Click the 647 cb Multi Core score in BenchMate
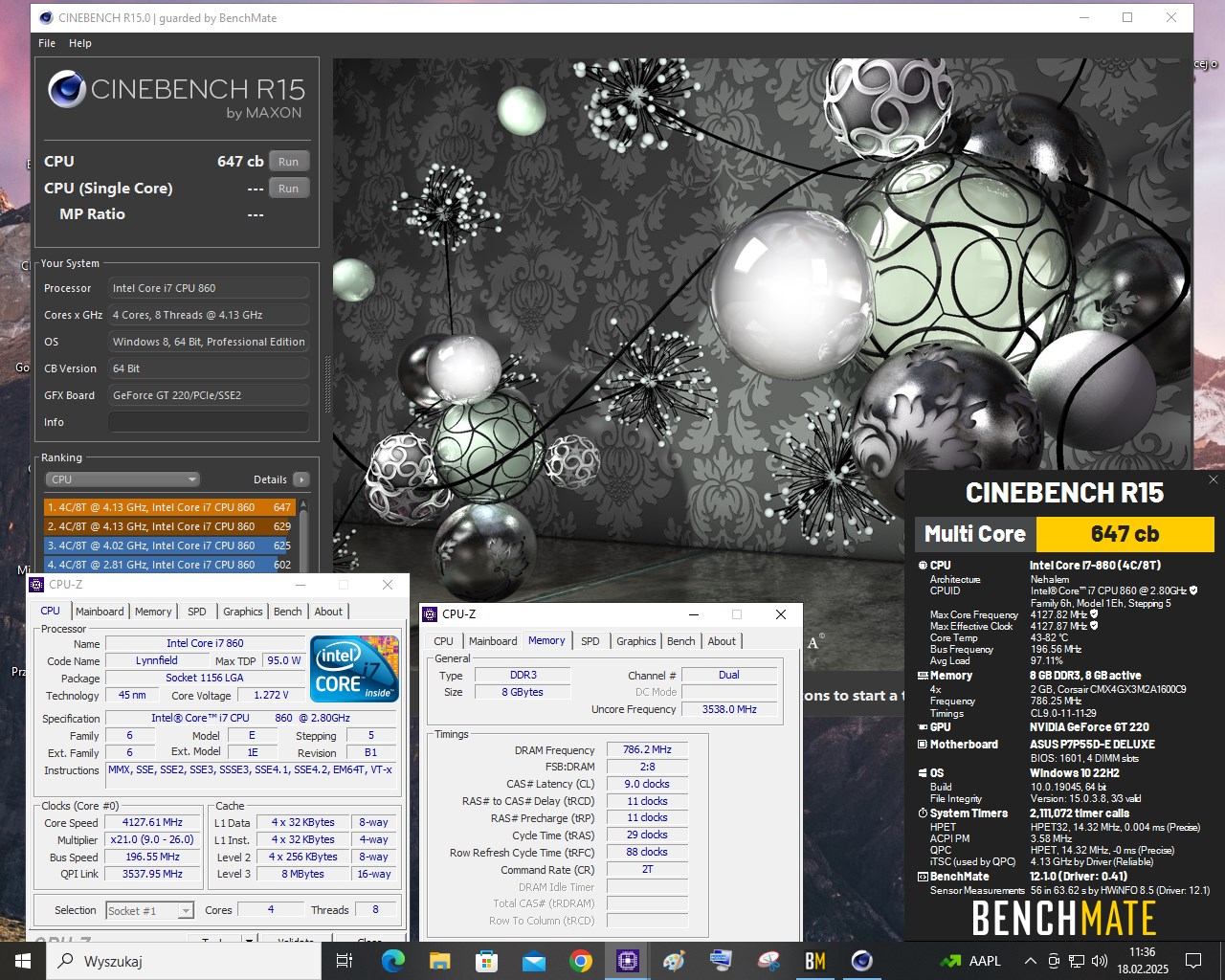 1125,534
